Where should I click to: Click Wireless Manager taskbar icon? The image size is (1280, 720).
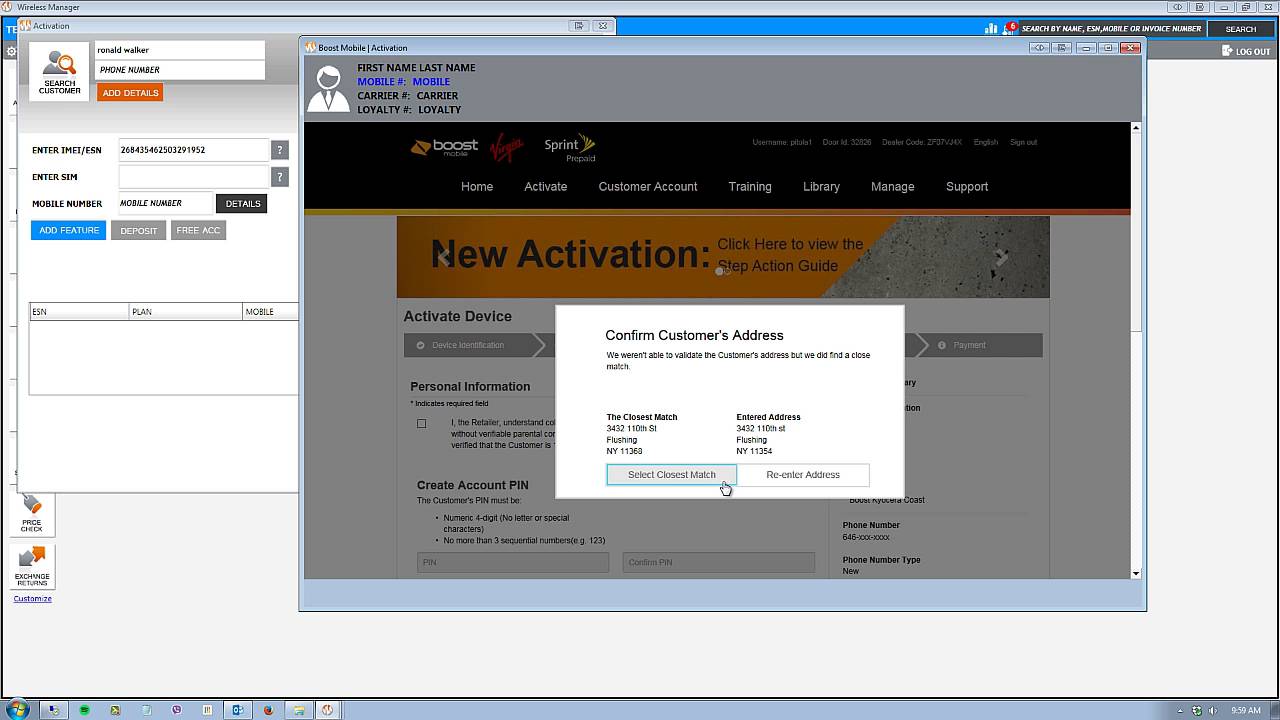pos(327,710)
